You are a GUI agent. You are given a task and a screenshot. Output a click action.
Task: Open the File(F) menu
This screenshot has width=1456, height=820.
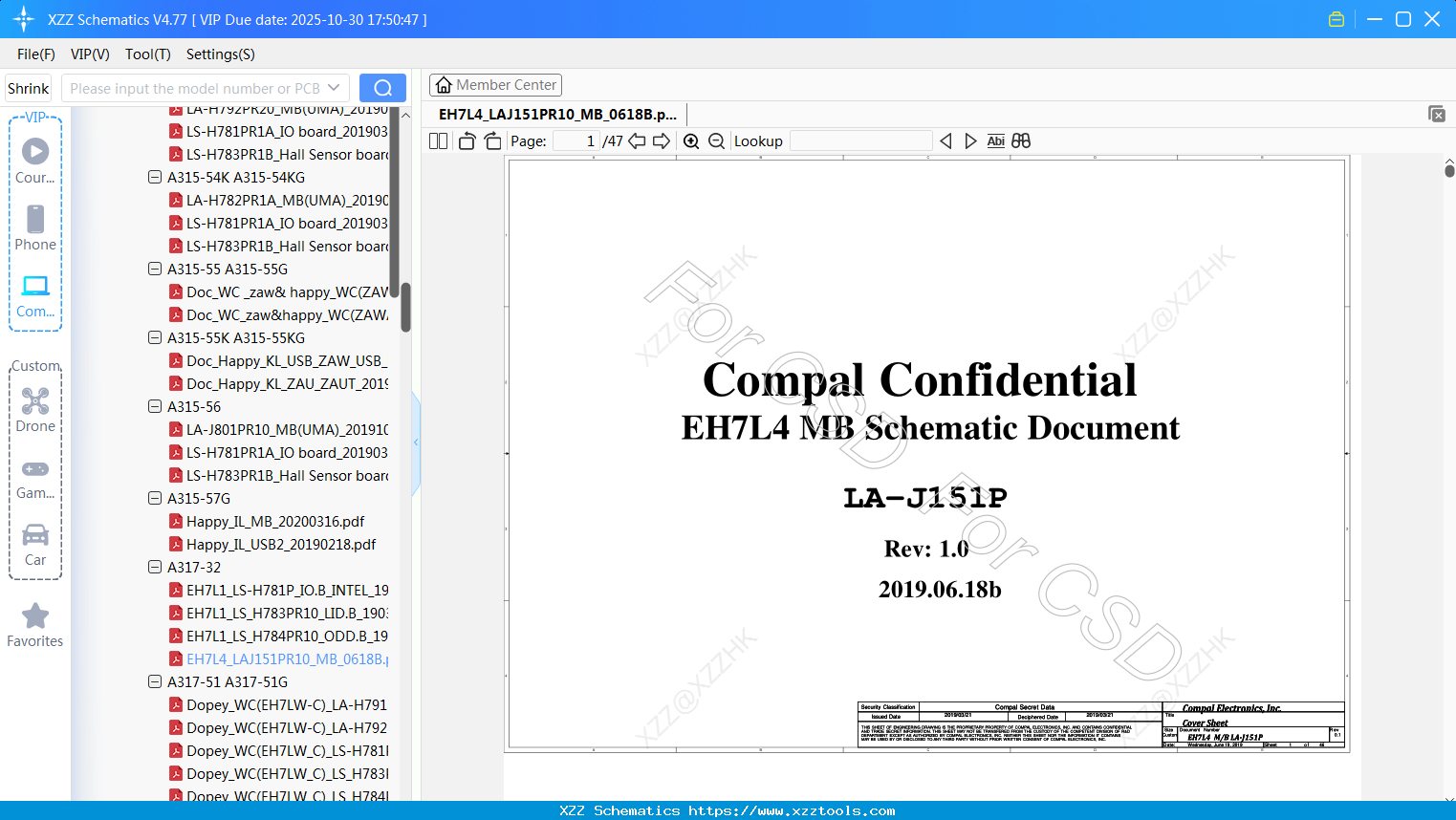(x=36, y=54)
